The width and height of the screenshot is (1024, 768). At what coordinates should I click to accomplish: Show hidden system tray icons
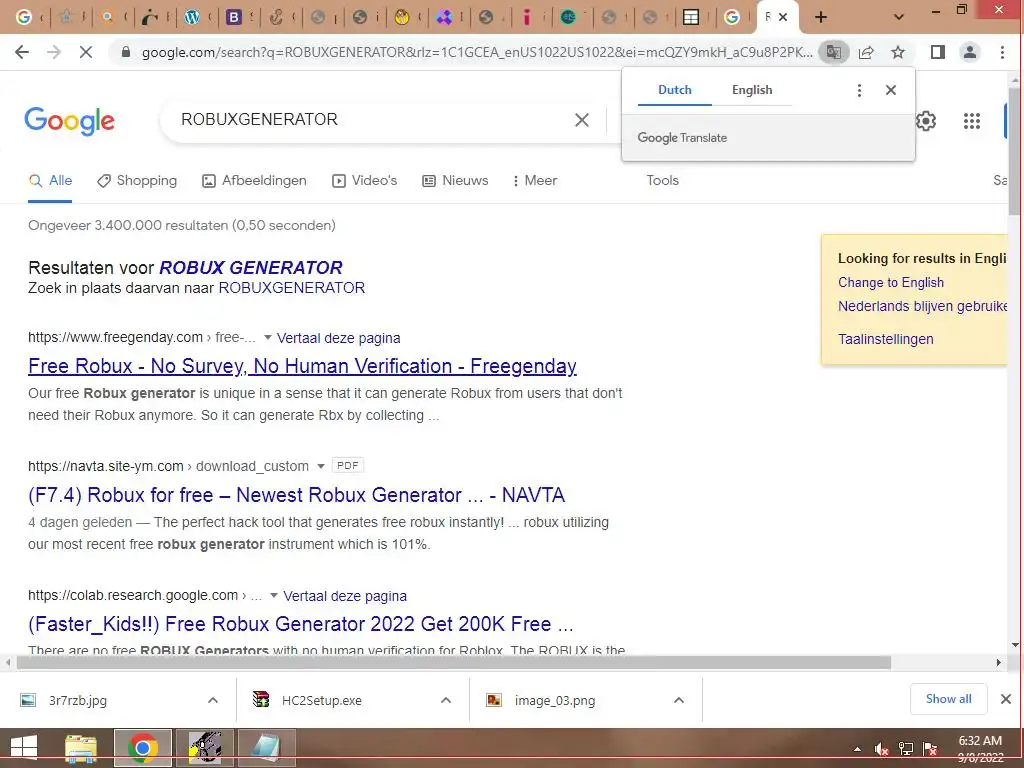[857, 749]
